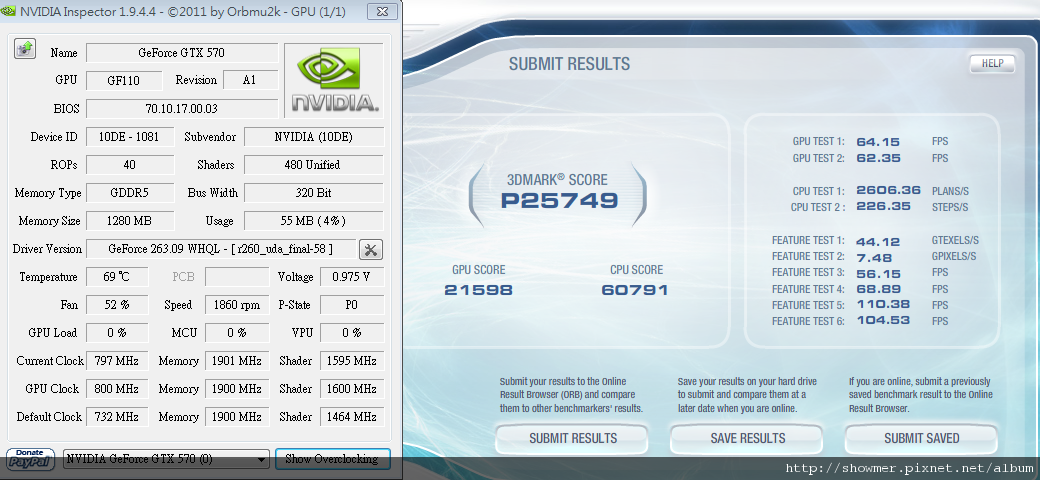
Task: Click the Revision field A1
Action: (250, 81)
